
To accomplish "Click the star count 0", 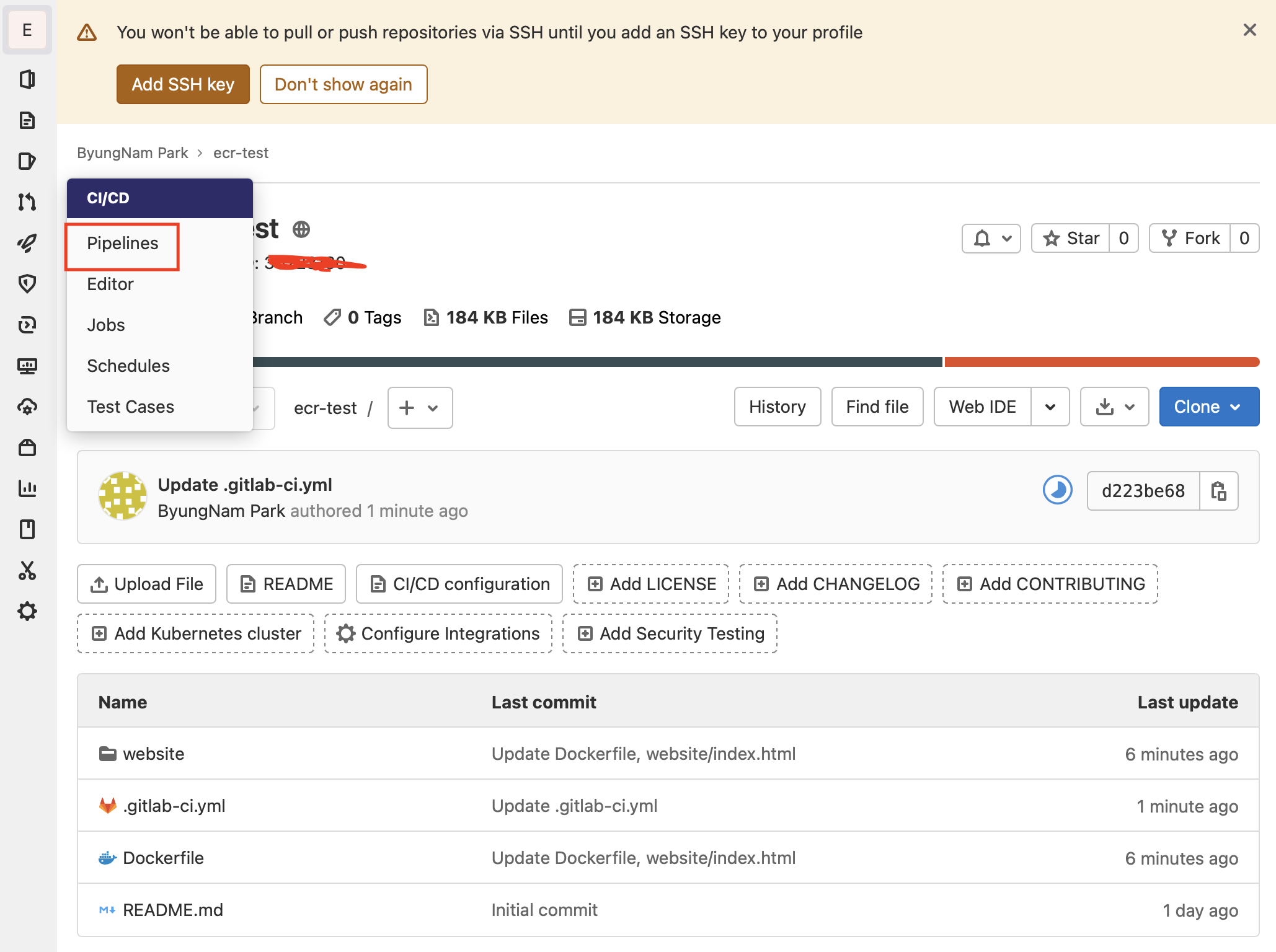I will point(1123,238).
